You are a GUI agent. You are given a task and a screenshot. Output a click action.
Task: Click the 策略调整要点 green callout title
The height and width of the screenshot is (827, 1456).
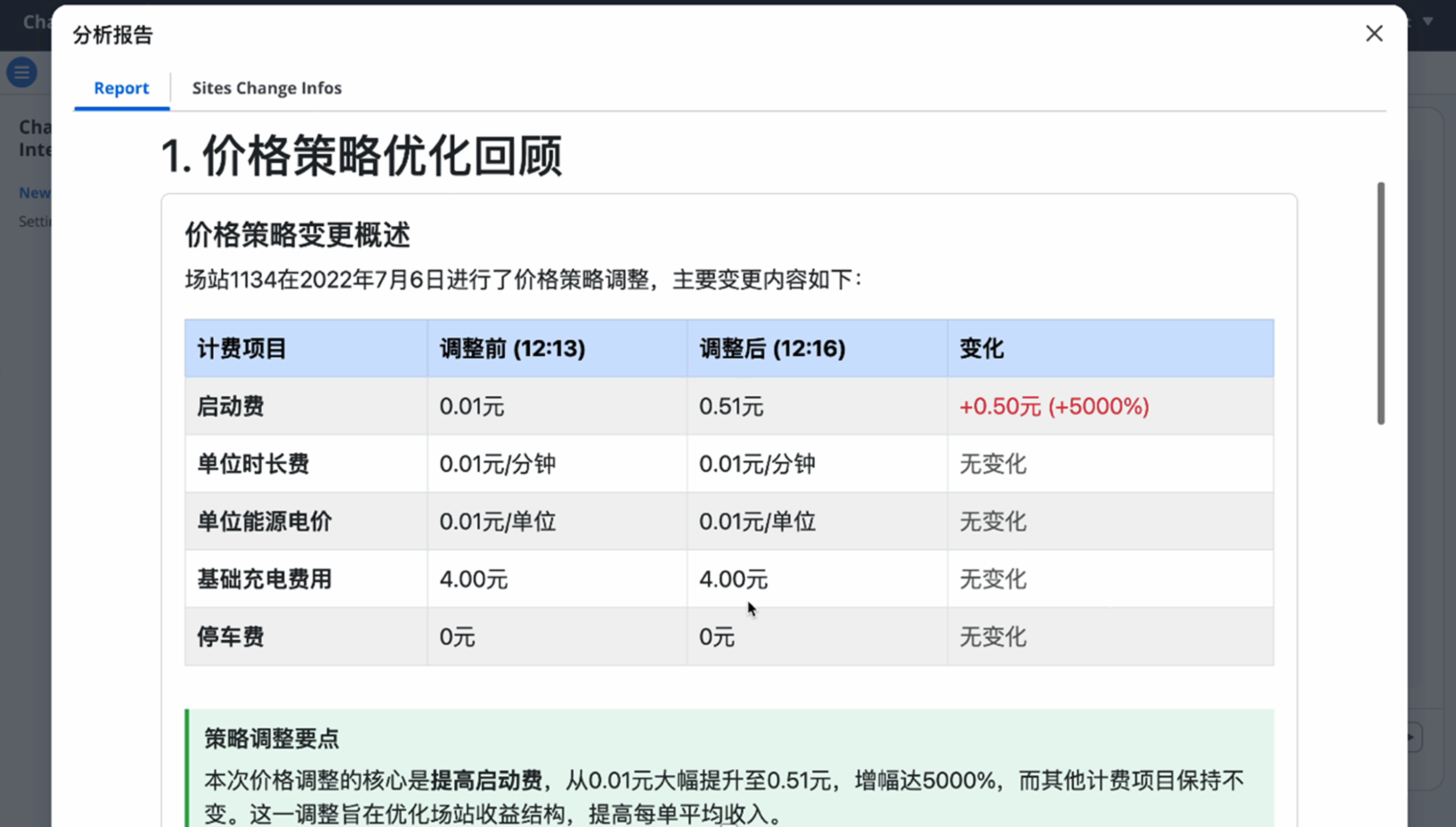tap(271, 739)
